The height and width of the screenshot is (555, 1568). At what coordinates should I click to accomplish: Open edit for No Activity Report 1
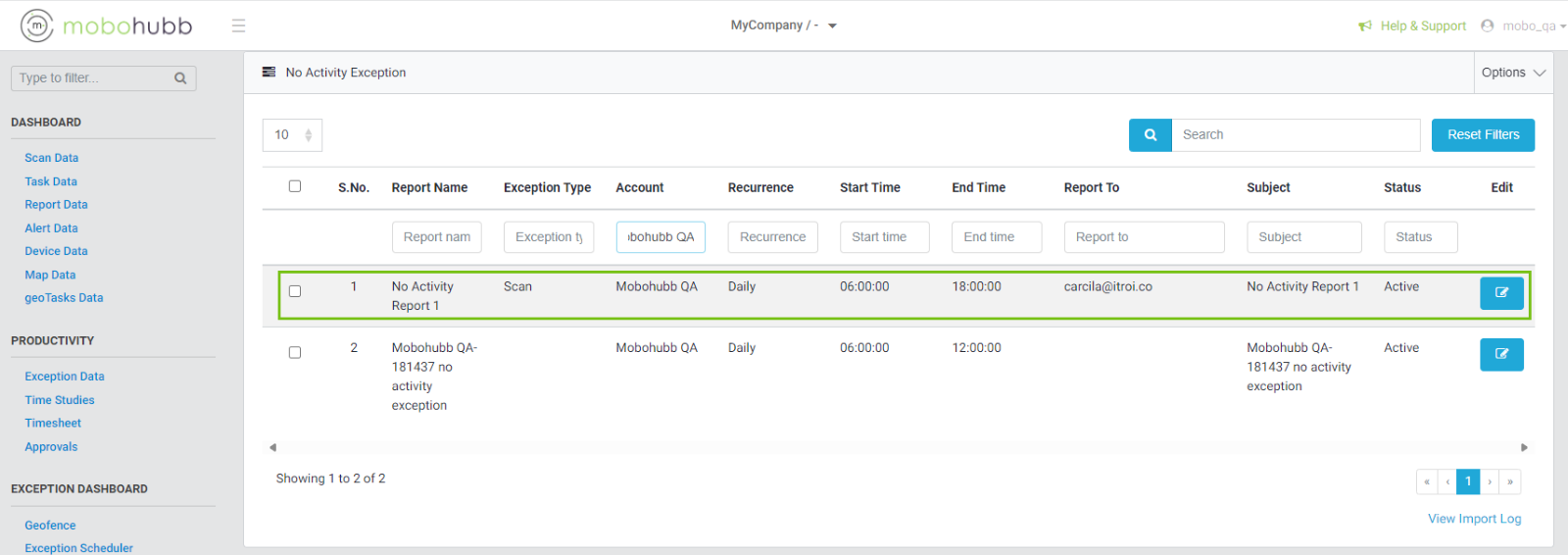pyautogui.click(x=1500, y=293)
